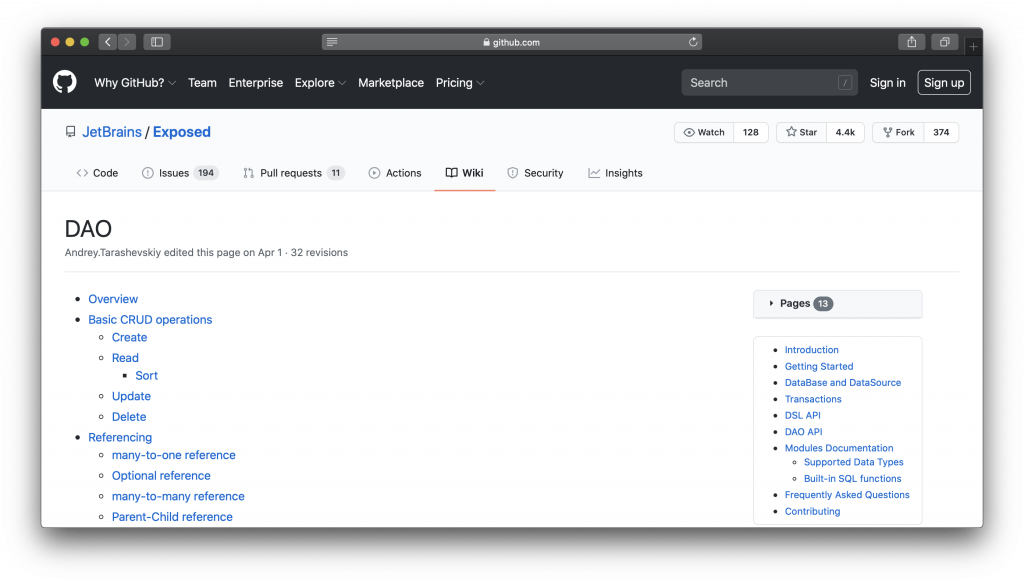Click the repository book icon beside JetBrains
The image size is (1024, 582).
[x=71, y=132]
